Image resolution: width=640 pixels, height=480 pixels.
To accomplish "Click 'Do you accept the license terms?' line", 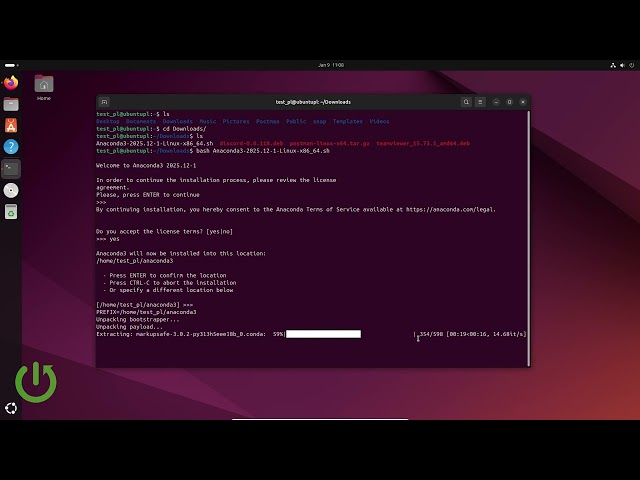I will click(x=164, y=231).
